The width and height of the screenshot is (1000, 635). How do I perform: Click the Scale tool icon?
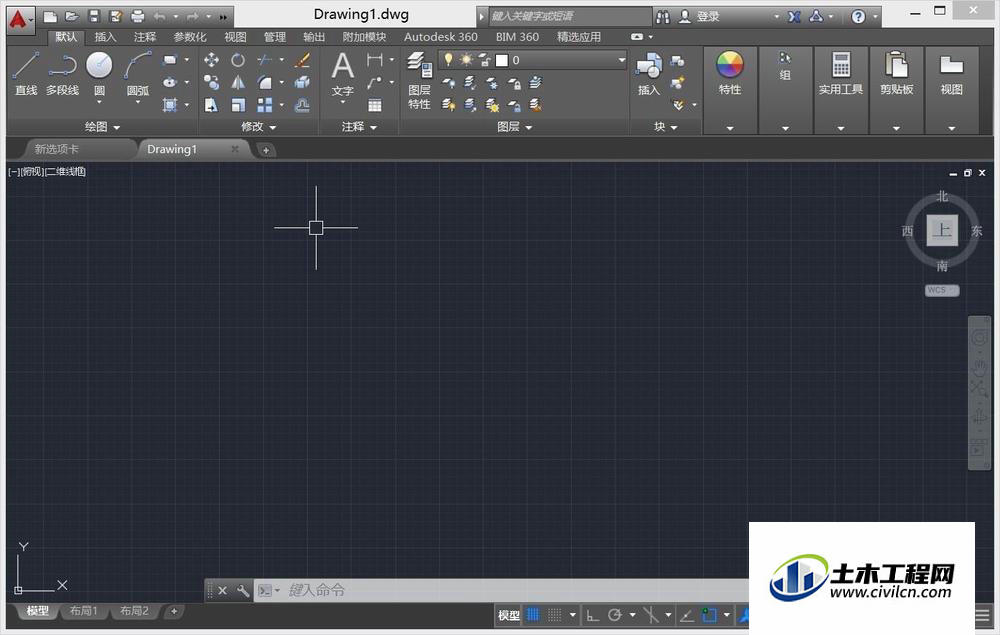pos(238,105)
